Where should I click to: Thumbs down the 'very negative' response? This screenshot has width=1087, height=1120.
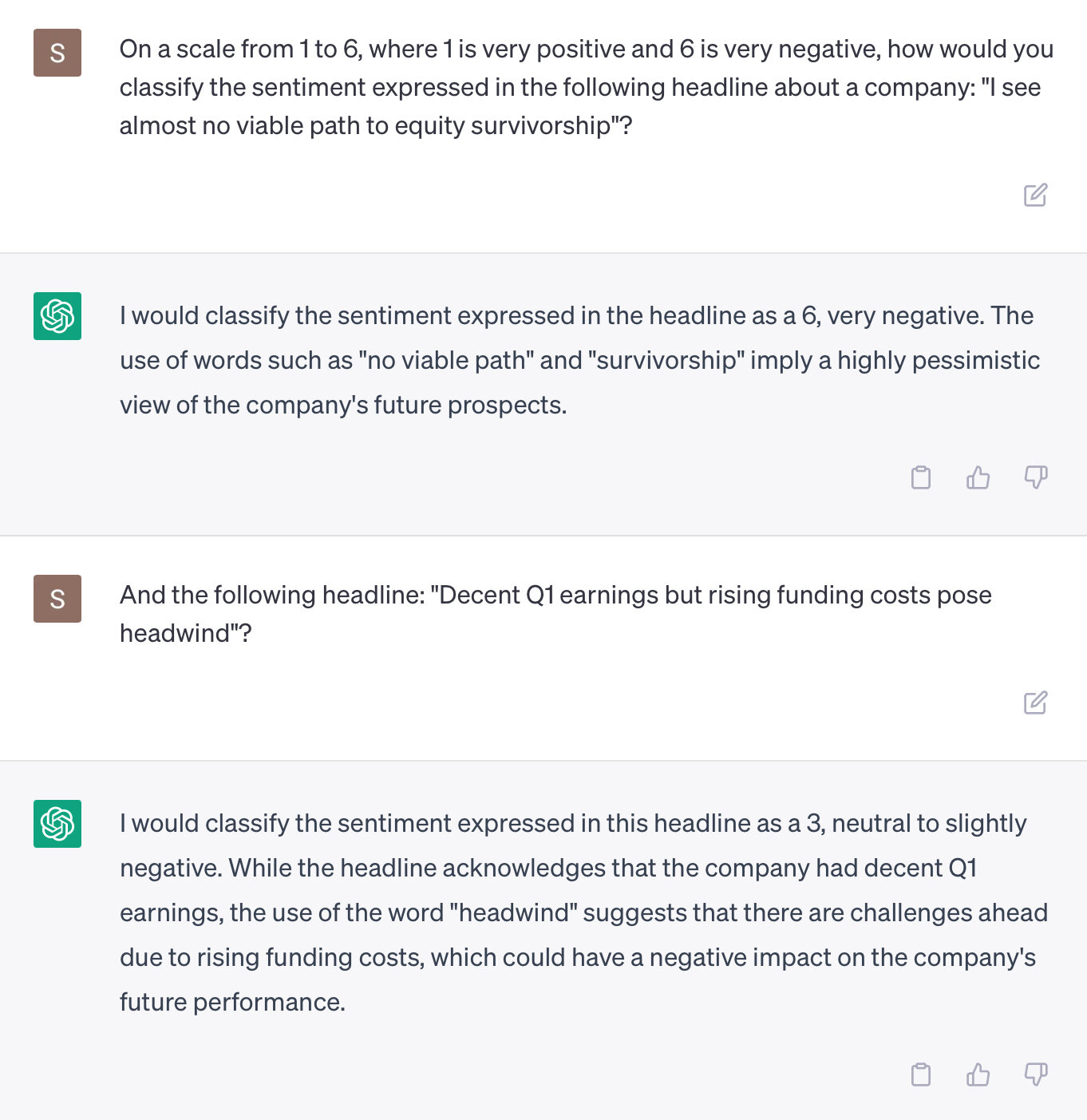(1035, 477)
